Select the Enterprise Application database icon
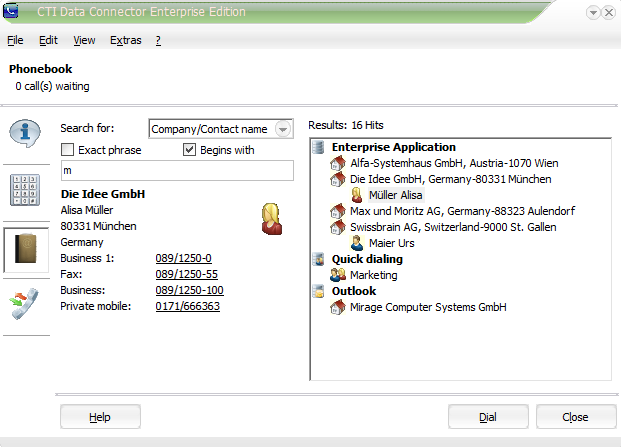 tap(319, 147)
